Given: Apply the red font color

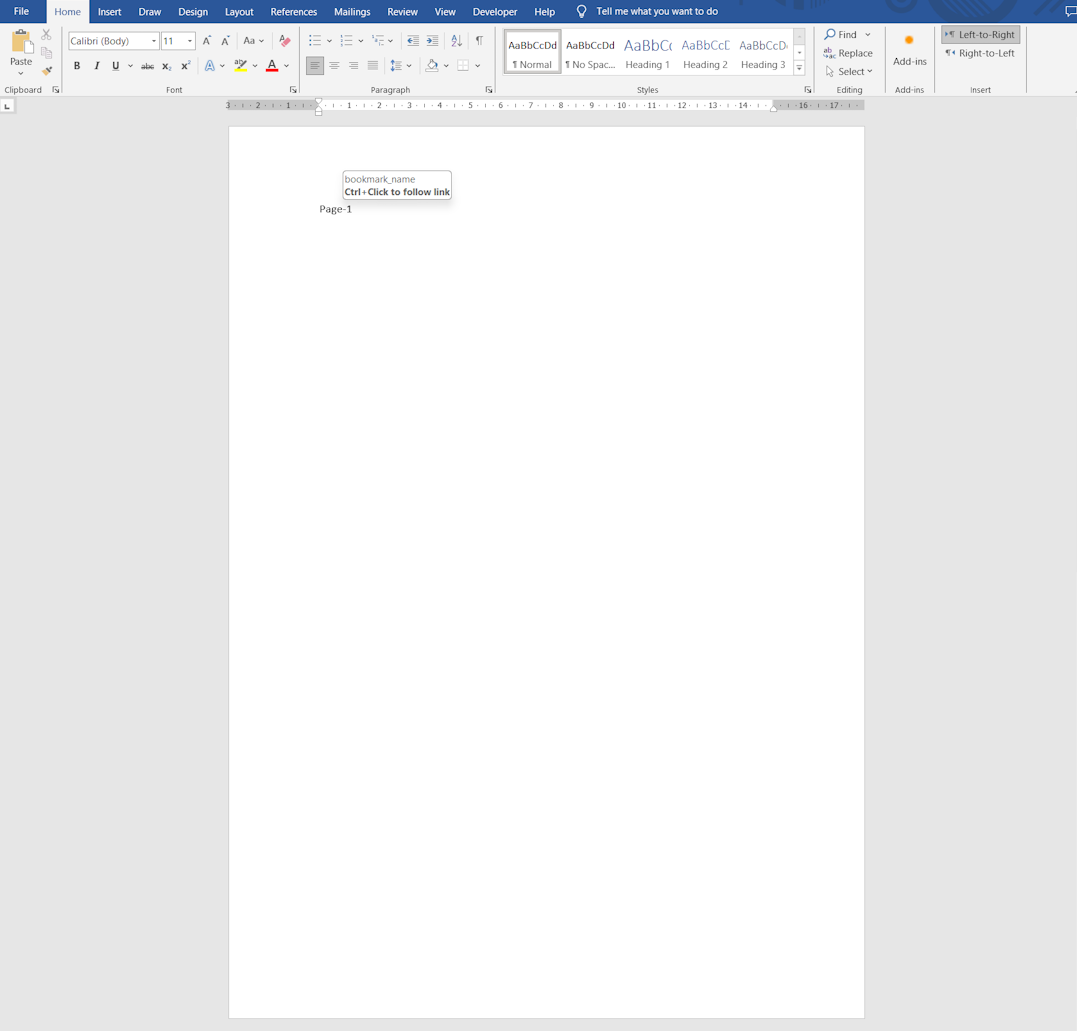Looking at the screenshot, I should (x=272, y=66).
